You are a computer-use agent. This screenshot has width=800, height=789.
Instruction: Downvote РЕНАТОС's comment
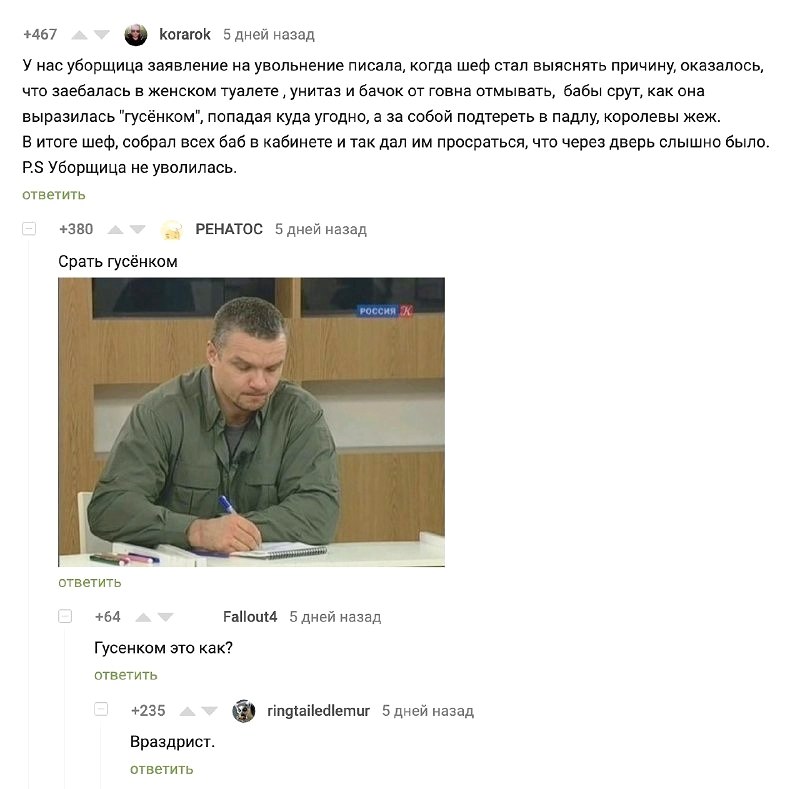[137, 230]
